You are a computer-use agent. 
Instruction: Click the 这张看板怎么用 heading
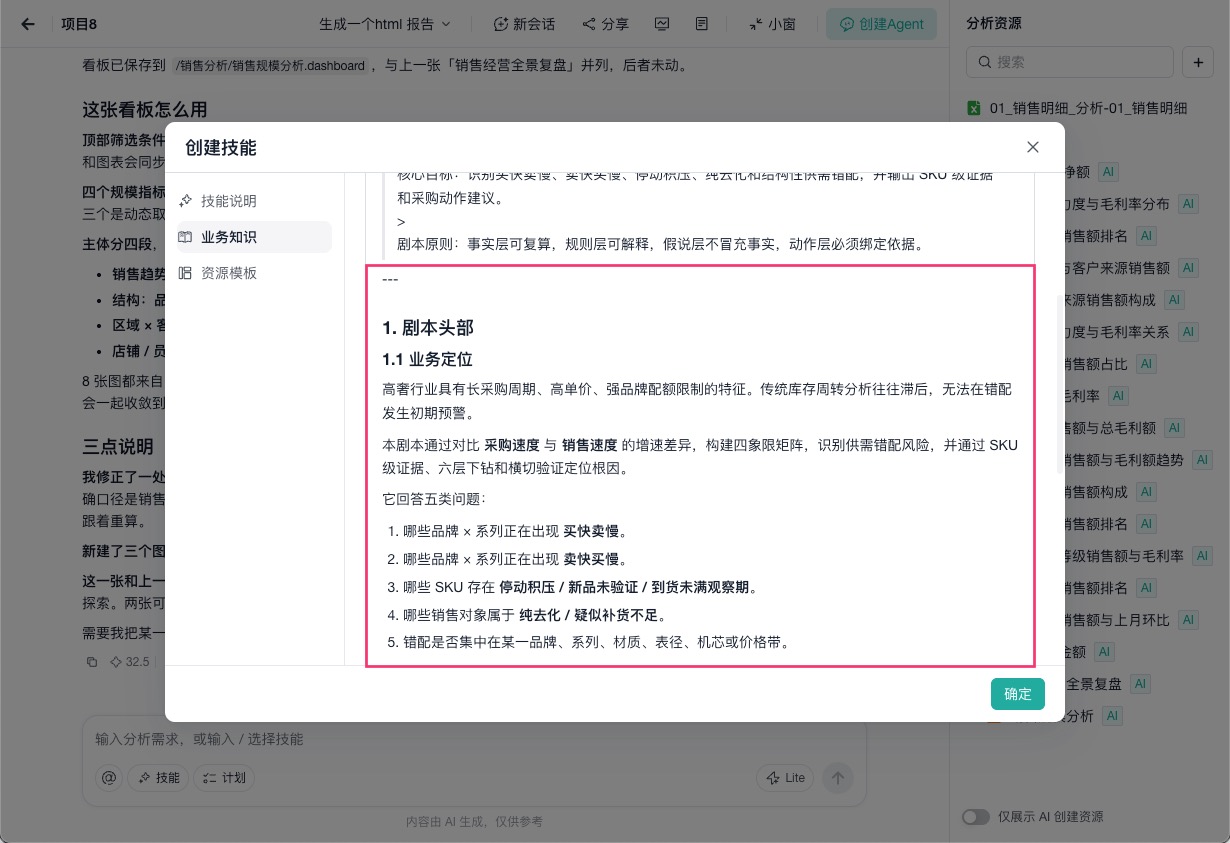click(145, 109)
